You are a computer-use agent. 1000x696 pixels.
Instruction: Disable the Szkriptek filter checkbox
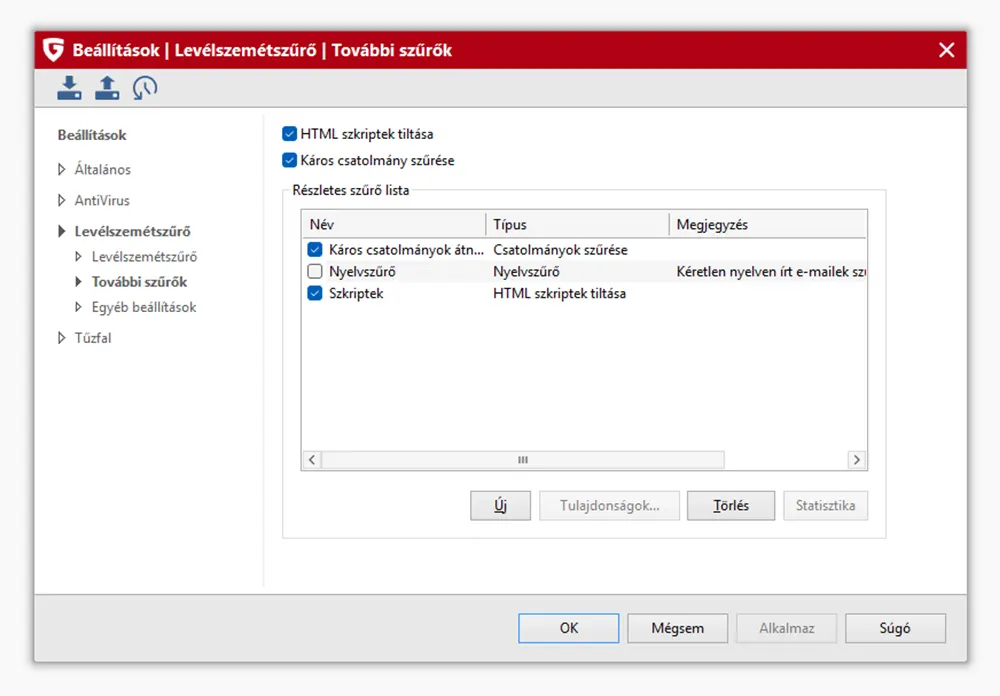tap(315, 294)
